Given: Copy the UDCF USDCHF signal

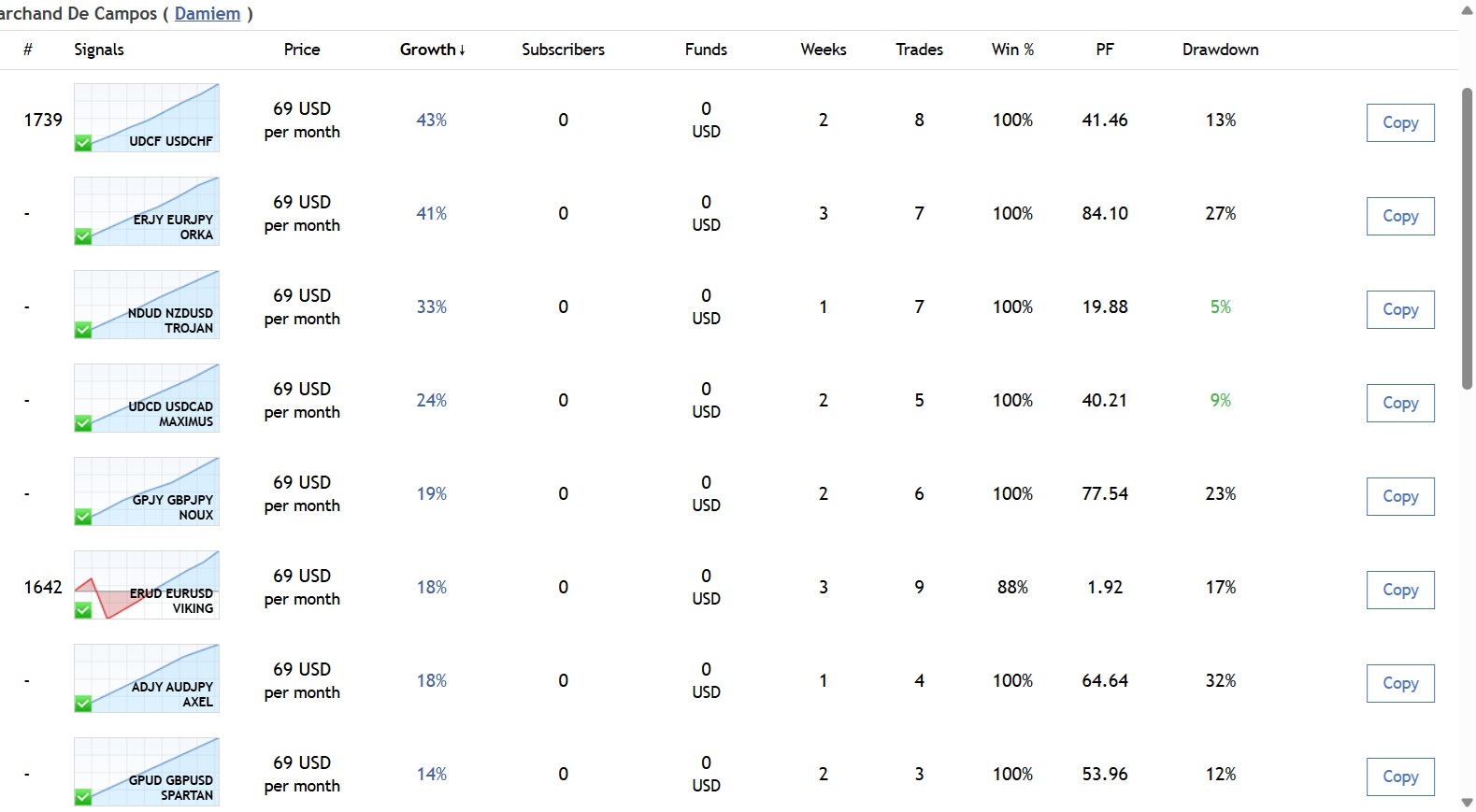Looking at the screenshot, I should [x=1399, y=122].
